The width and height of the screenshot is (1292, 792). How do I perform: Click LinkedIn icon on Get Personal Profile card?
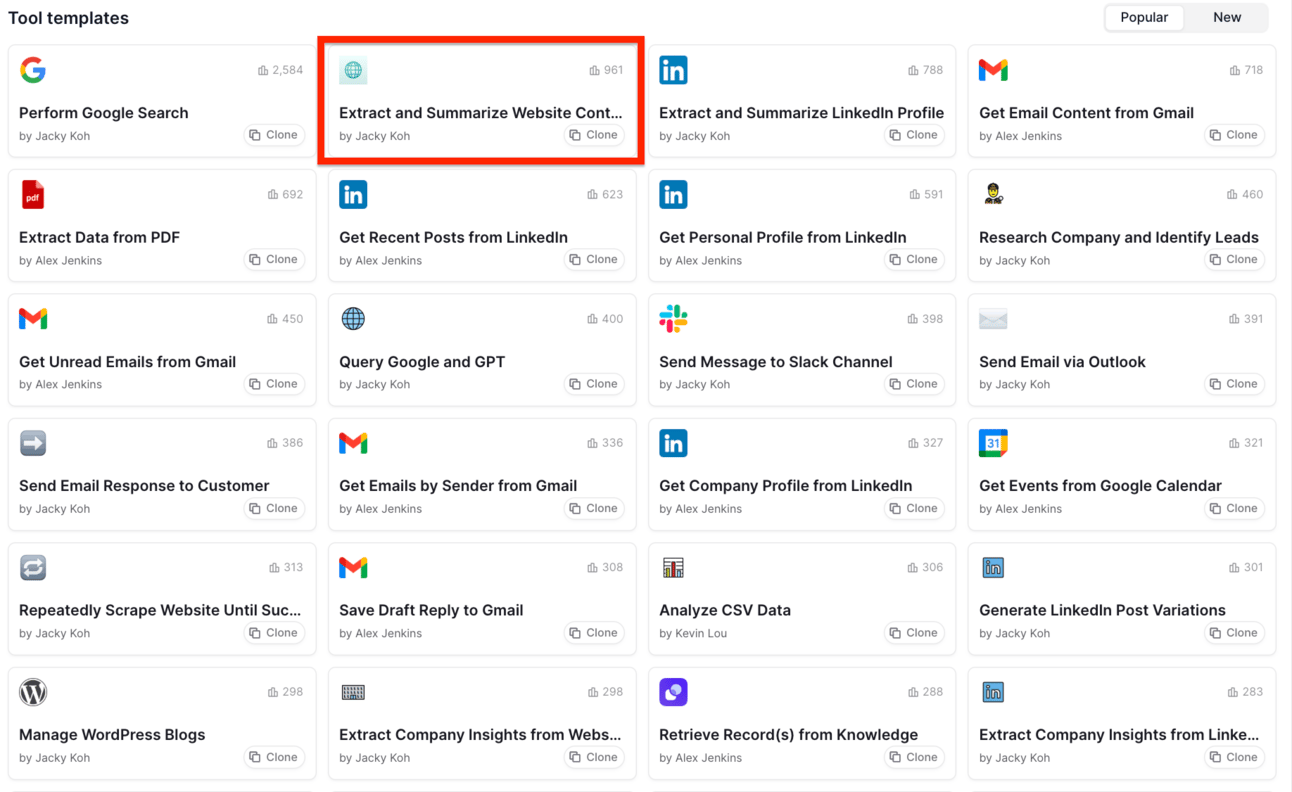[x=673, y=194]
